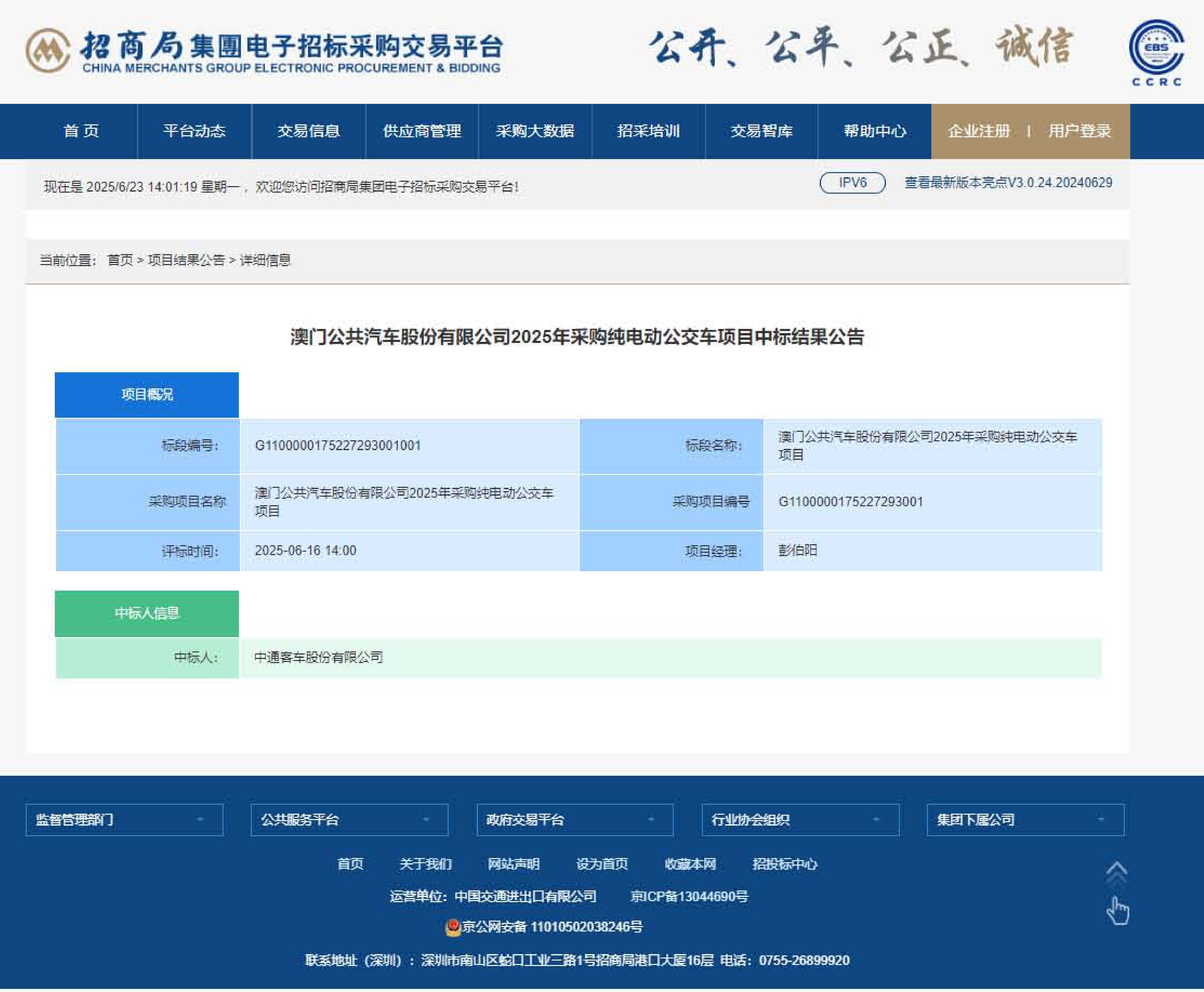Expand the 政府交易平台 dropdown
Viewport: 1204px width, 992px height.
pyautogui.click(x=575, y=820)
